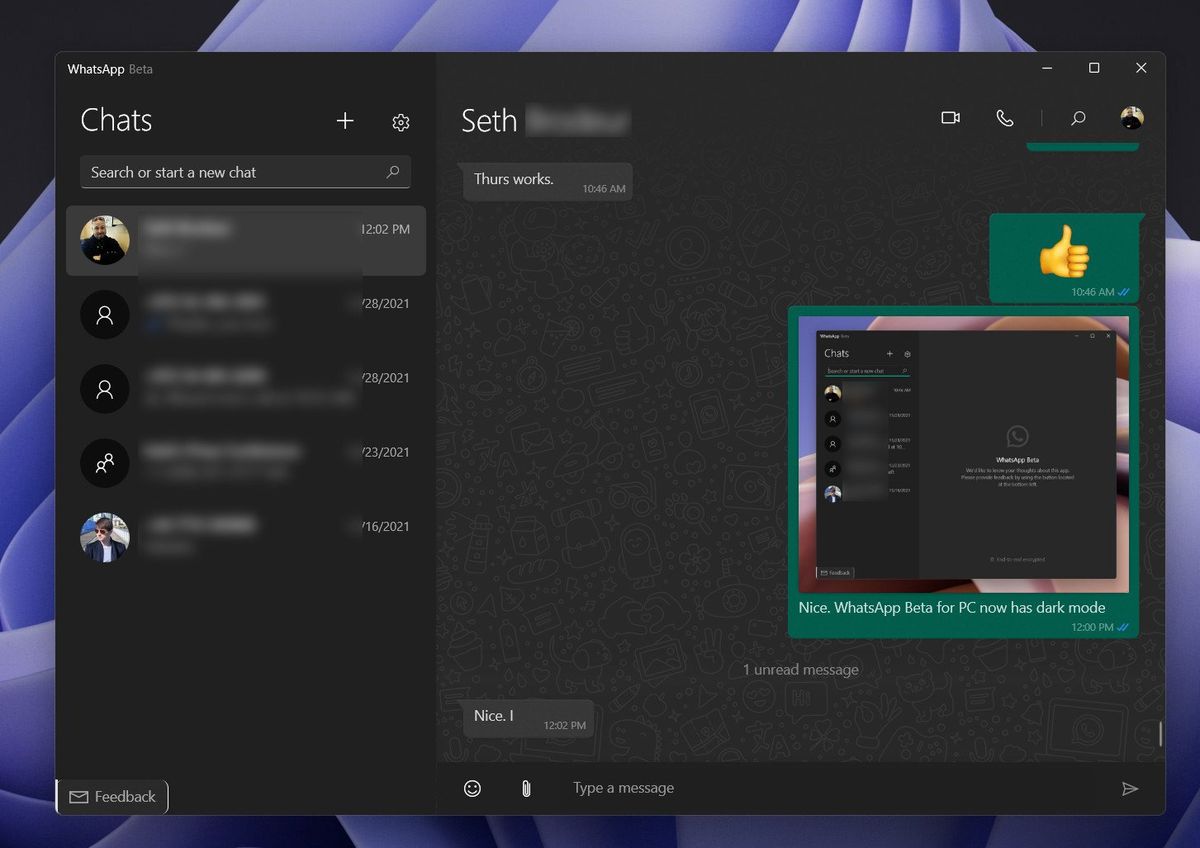
Task: Click the '1 unread message' divider label
Action: point(801,669)
